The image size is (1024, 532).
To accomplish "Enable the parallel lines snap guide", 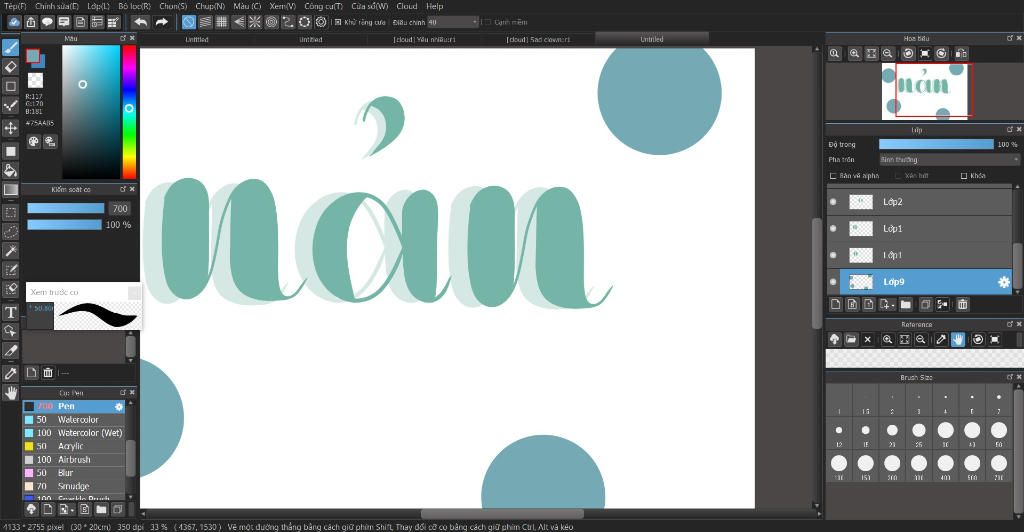I will tap(205, 22).
